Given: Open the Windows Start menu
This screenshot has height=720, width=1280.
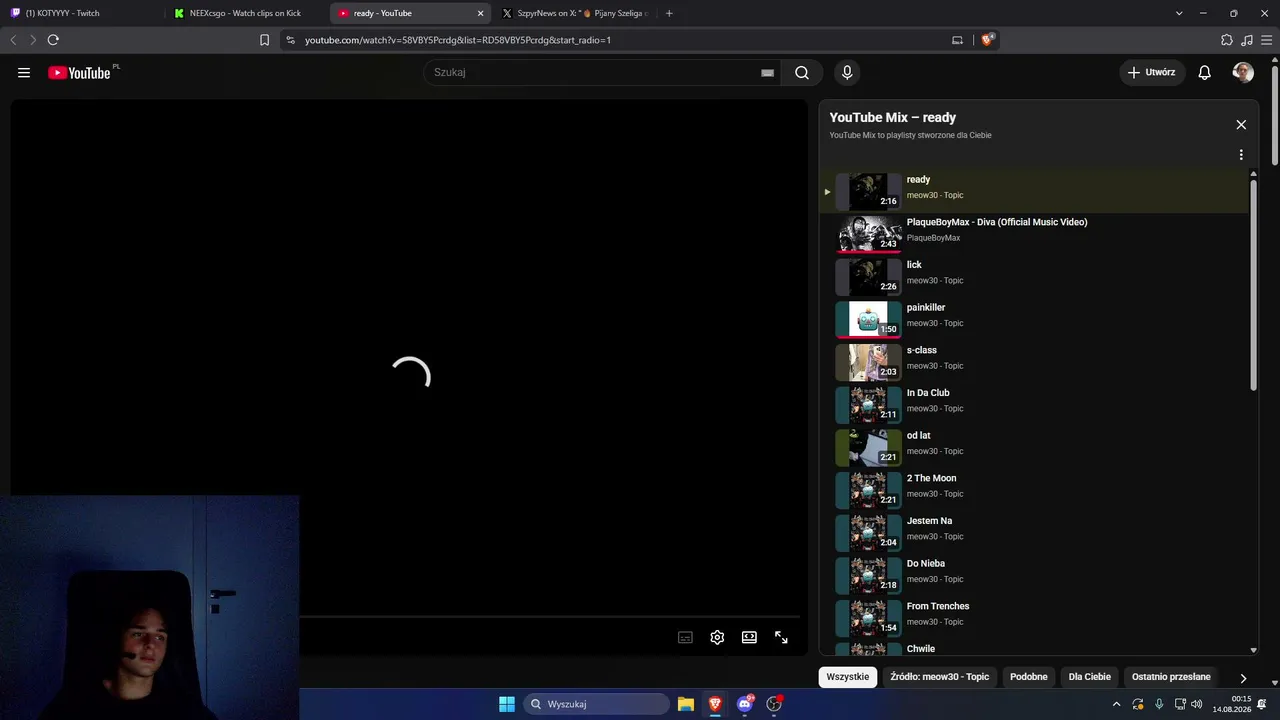Looking at the screenshot, I should click(x=507, y=704).
